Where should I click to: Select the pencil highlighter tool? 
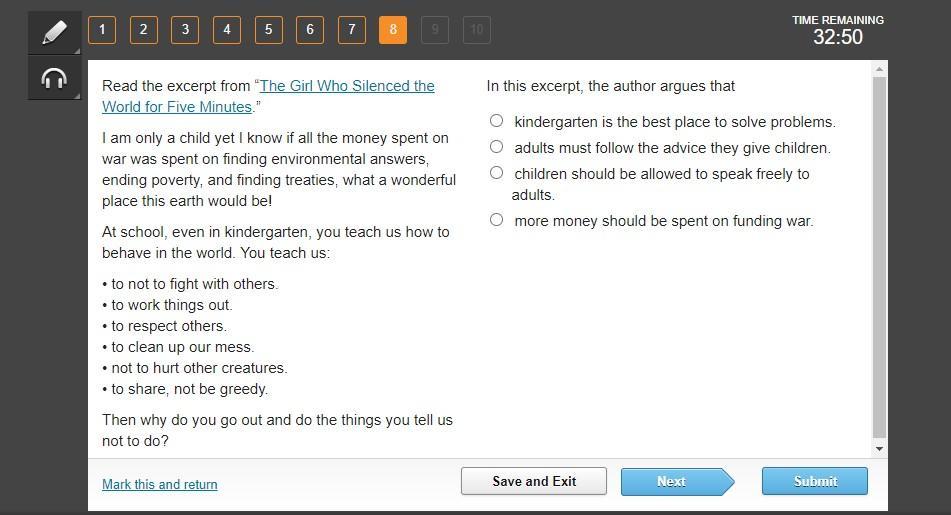(54, 33)
